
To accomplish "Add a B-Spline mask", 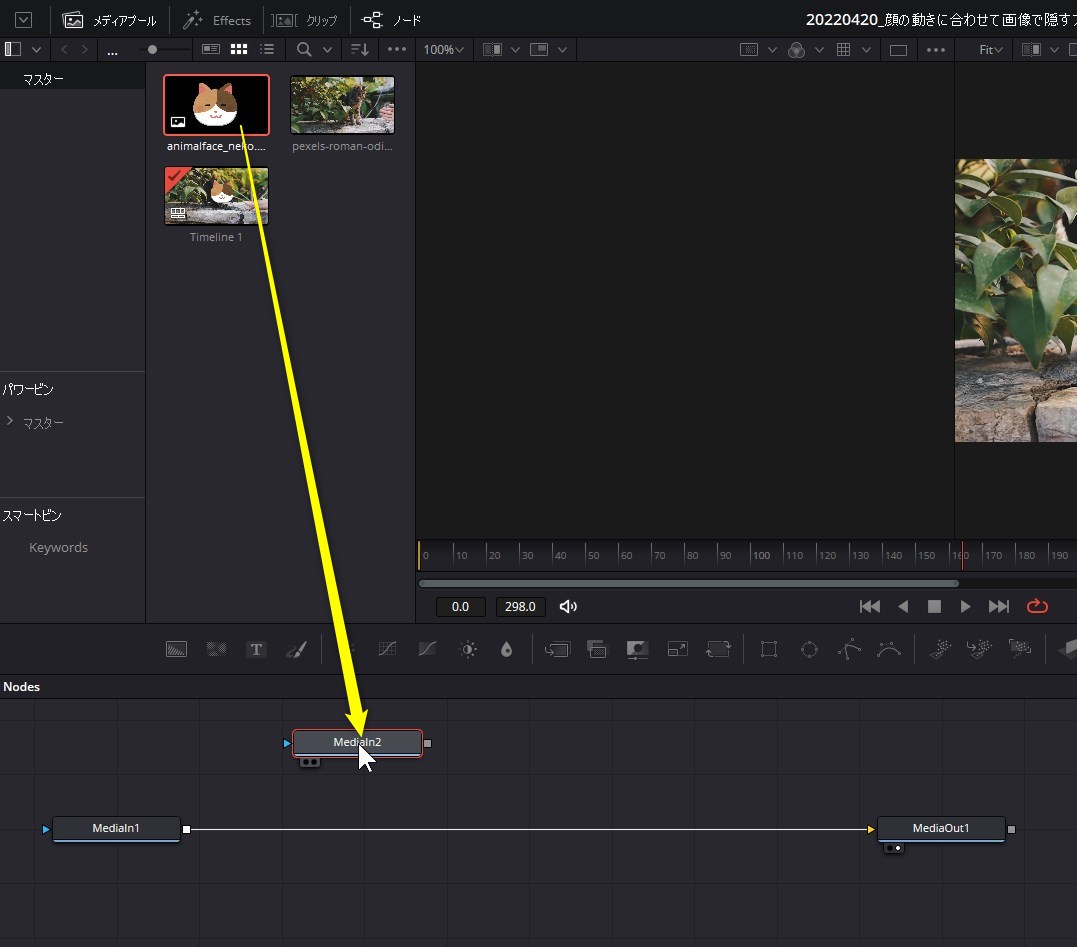I will (889, 649).
